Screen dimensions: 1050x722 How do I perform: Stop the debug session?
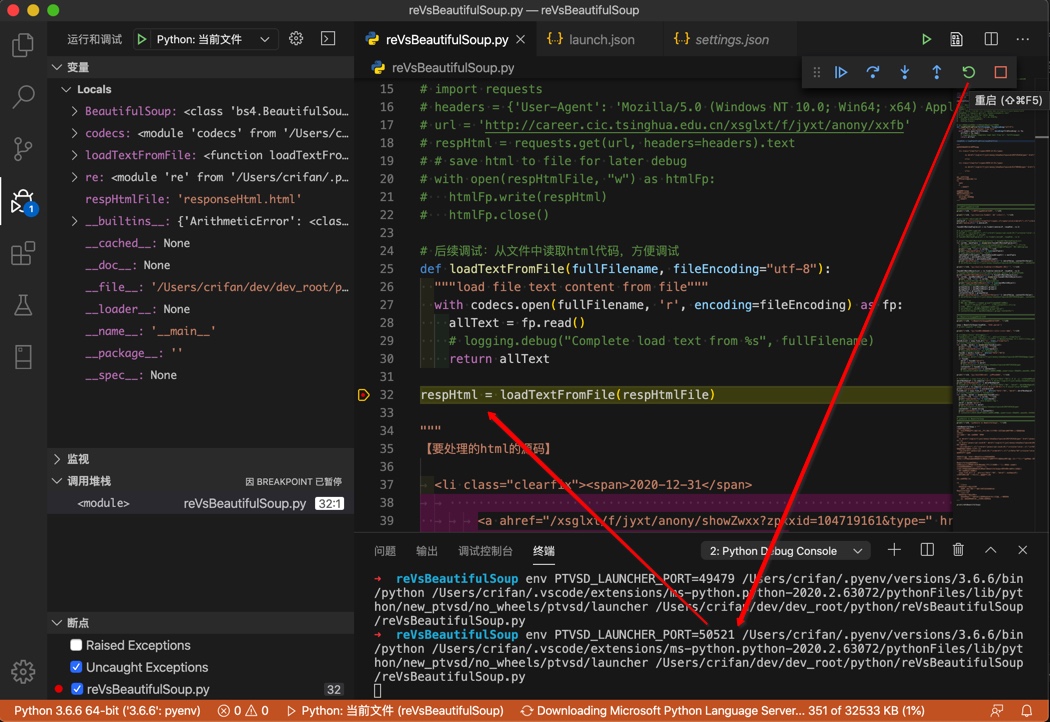(x=1000, y=72)
